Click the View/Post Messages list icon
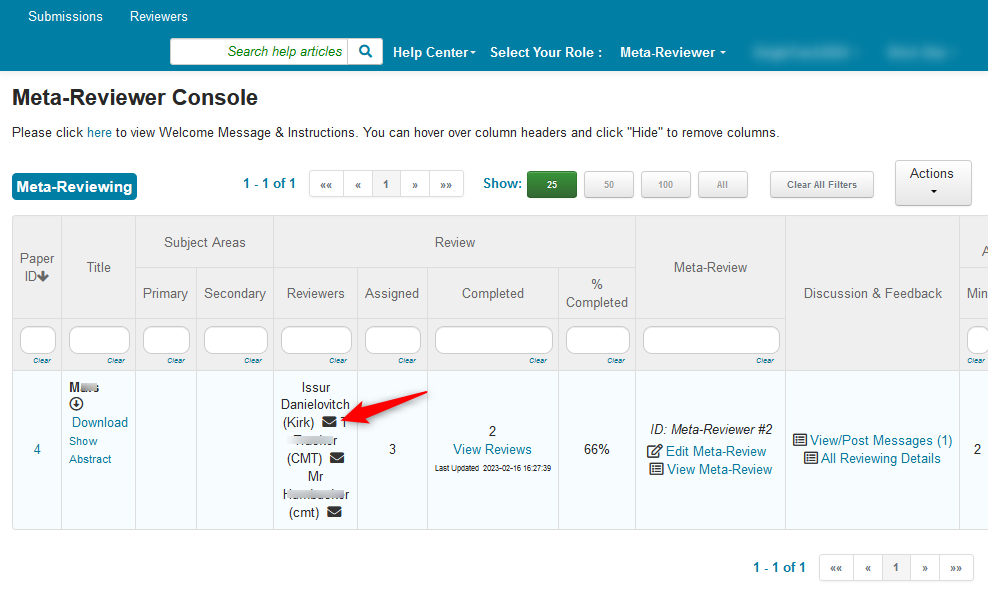This screenshot has width=988, height=610. point(800,440)
